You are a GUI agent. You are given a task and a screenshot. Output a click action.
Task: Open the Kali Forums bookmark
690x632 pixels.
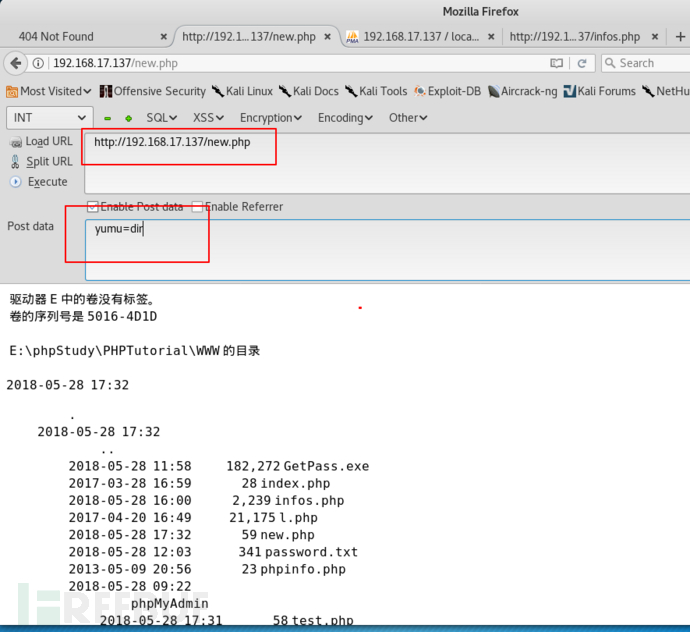click(599, 91)
